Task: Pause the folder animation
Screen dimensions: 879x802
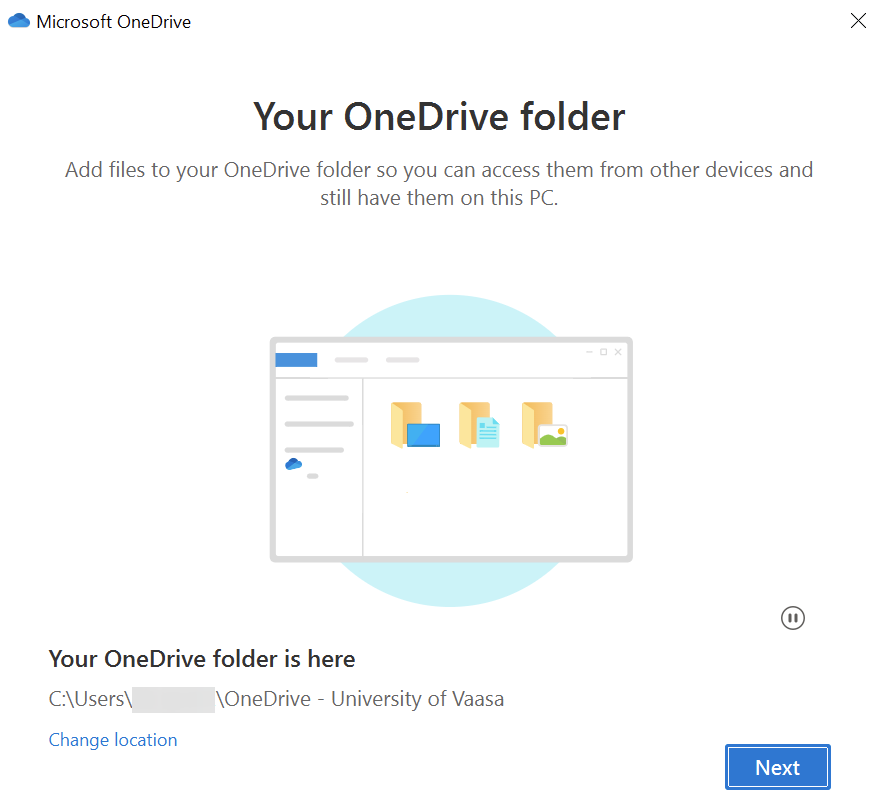Action: tap(792, 618)
